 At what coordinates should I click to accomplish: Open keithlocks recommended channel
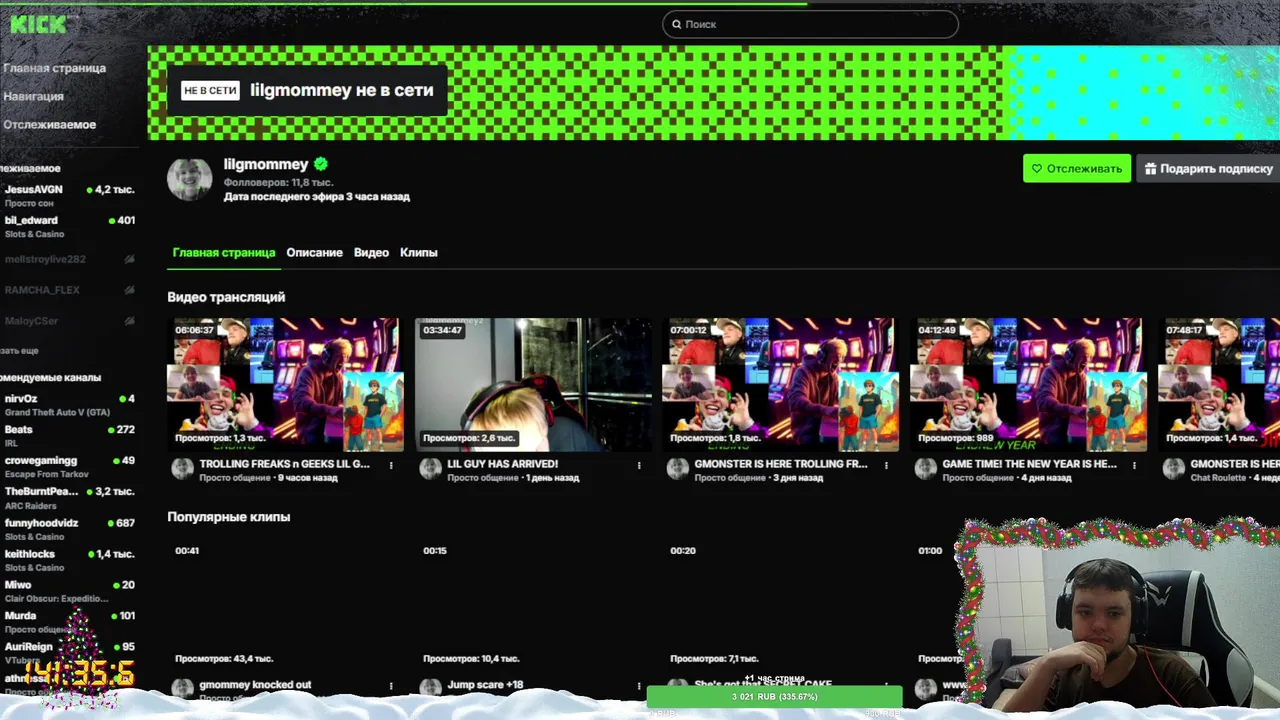click(x=68, y=560)
